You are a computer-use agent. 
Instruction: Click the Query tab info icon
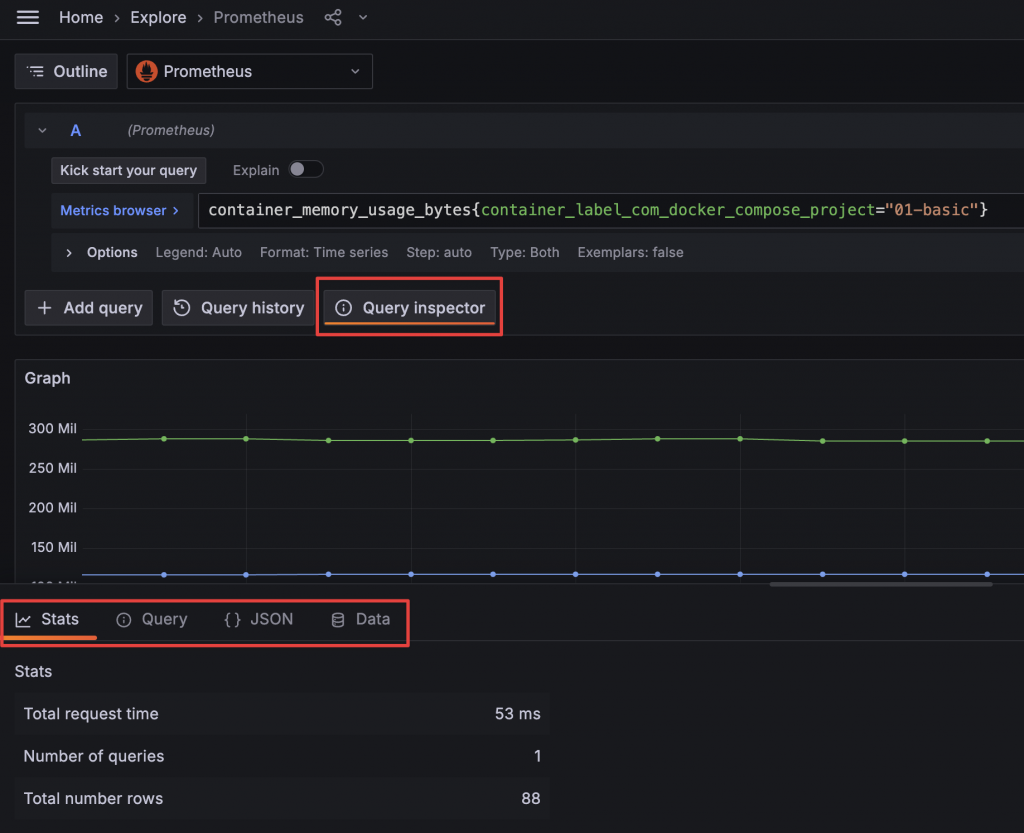click(123, 620)
